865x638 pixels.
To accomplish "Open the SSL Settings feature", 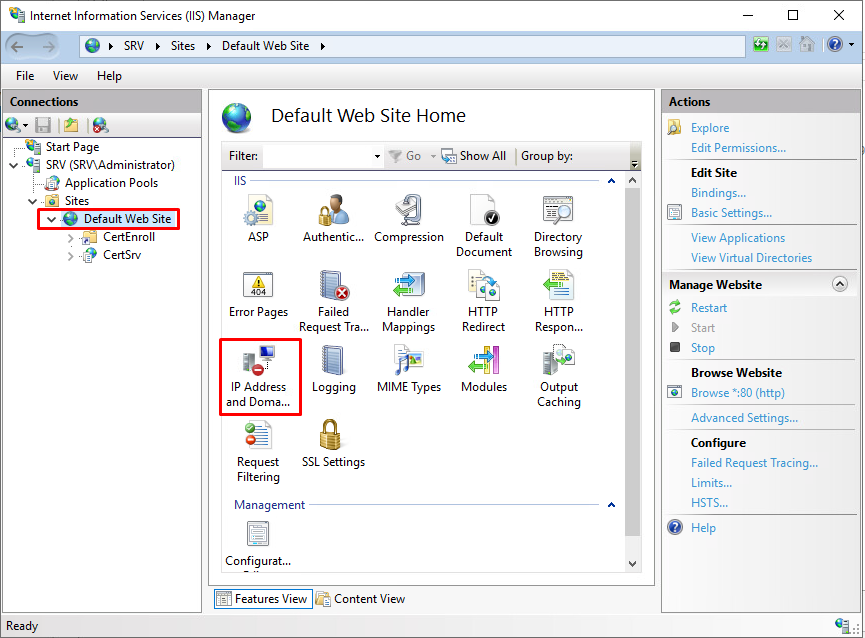I will coord(333,444).
